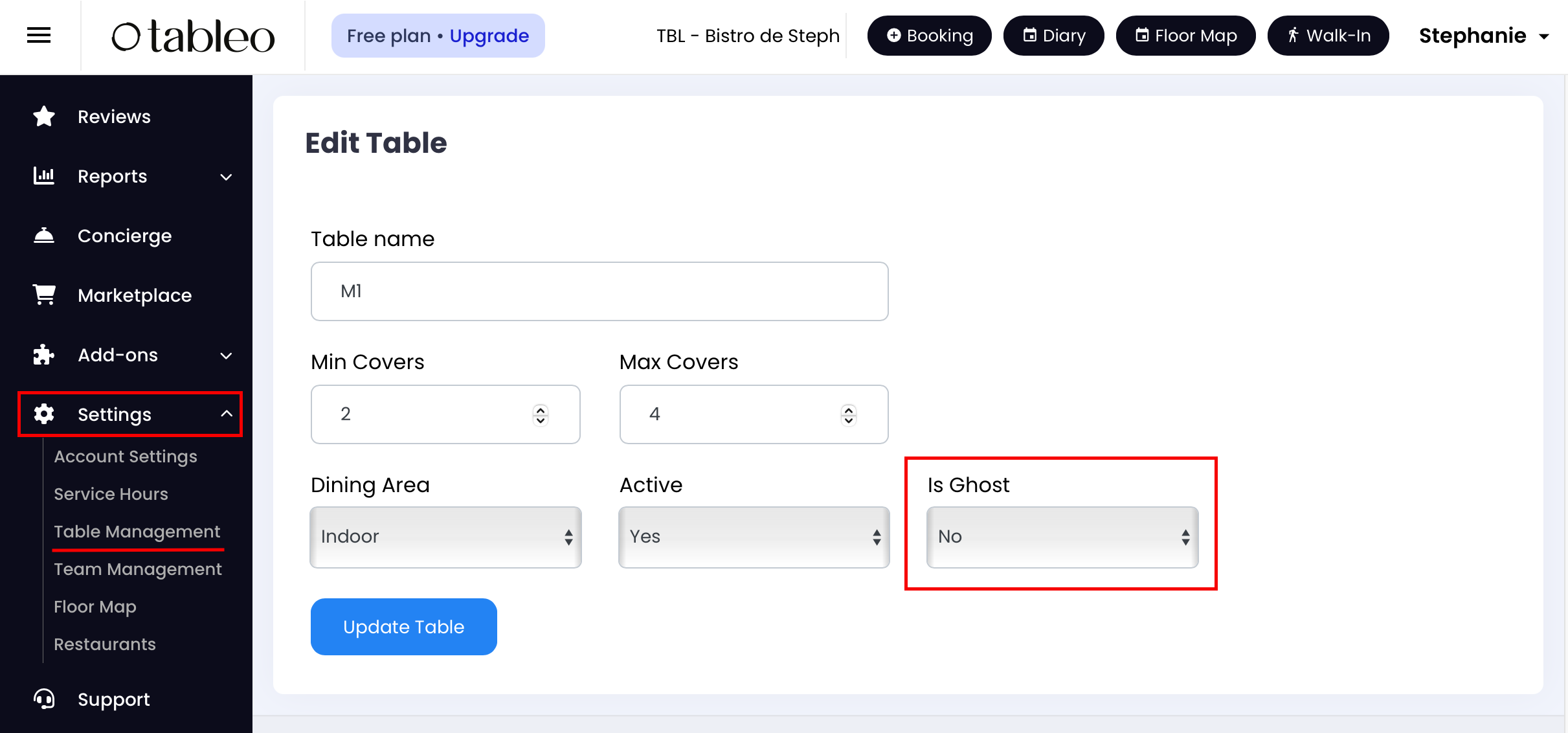Click the hamburger menu icon
1568x733 pixels.
[39, 36]
